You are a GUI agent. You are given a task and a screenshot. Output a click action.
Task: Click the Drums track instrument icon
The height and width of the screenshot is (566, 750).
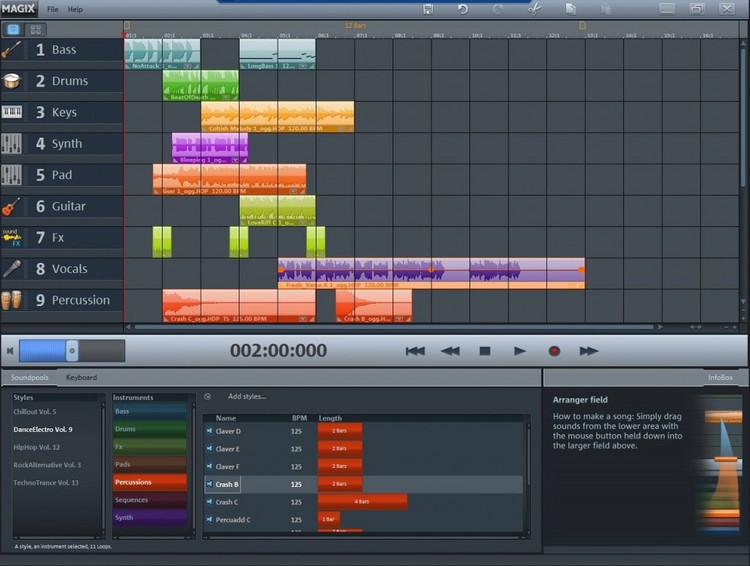click(12, 81)
